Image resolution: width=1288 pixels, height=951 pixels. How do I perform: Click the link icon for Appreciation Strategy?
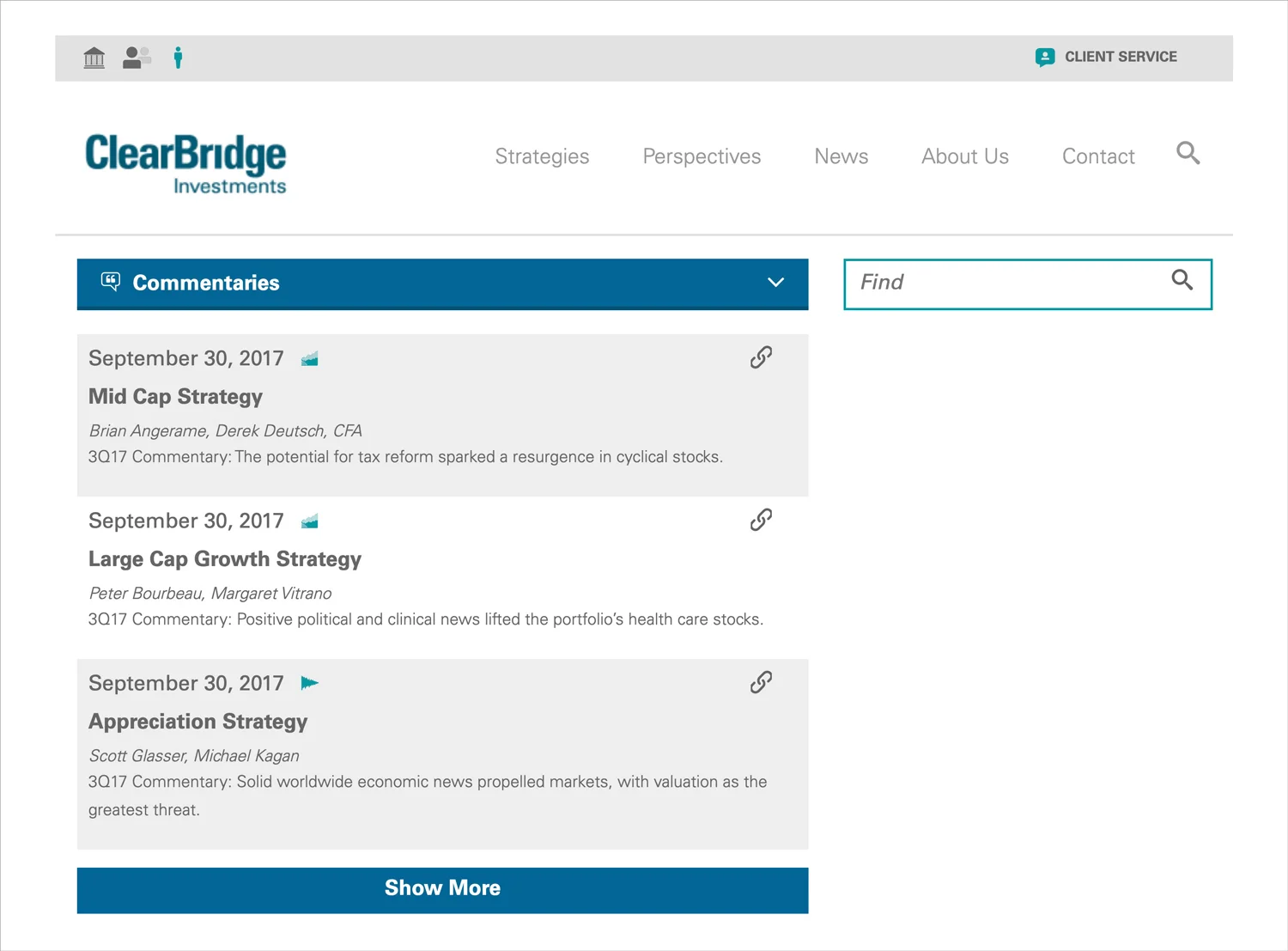point(761,681)
